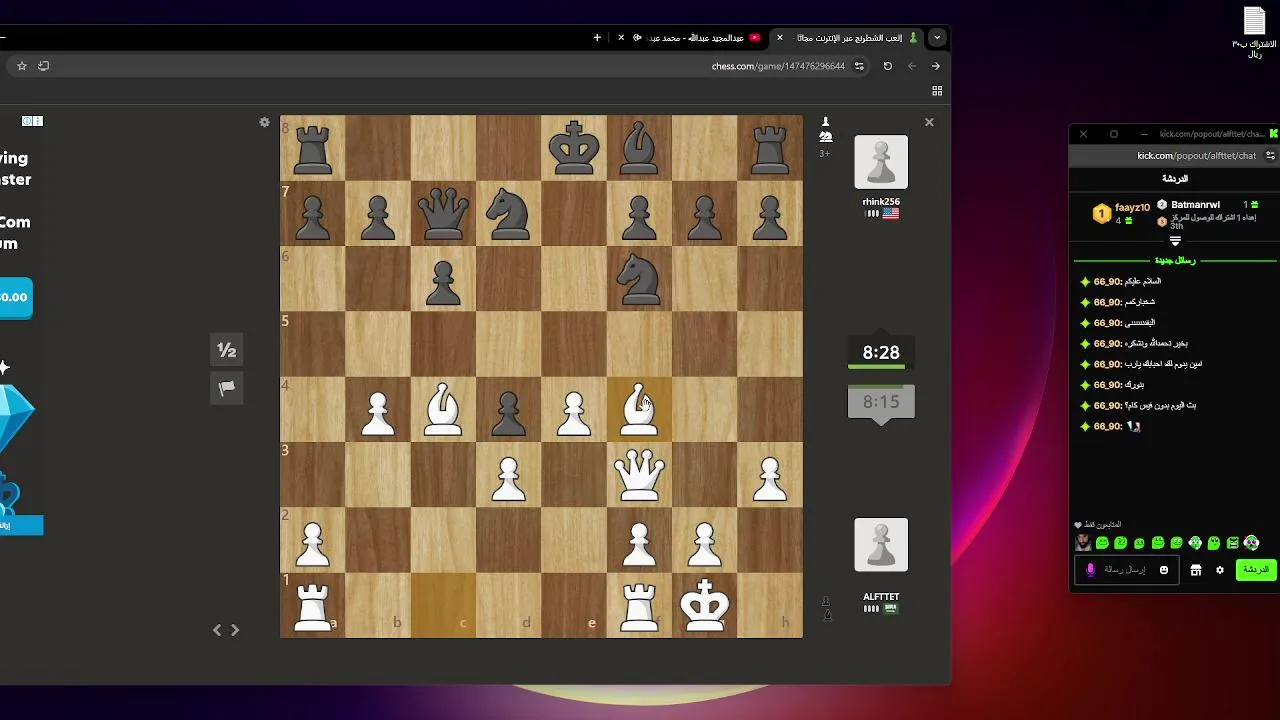Insert the rainbow-ringed emote in Kick chat
The height and width of the screenshot is (720, 1280).
tap(1251, 543)
